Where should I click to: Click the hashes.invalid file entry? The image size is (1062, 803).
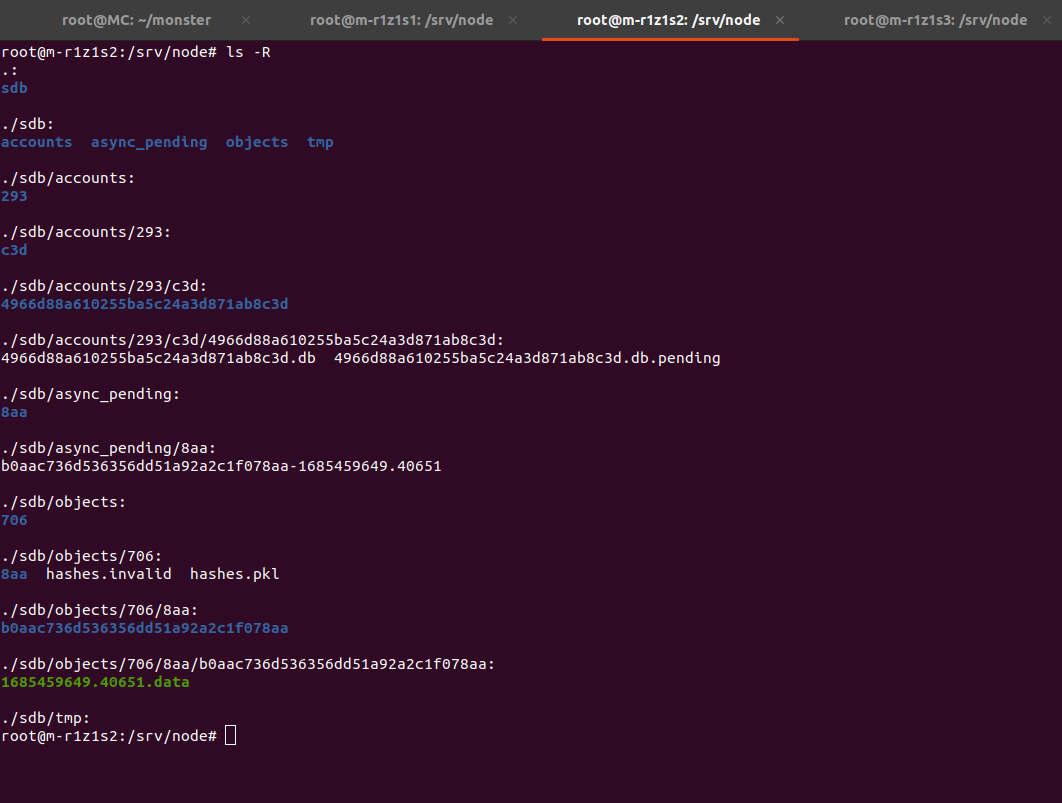(108, 574)
